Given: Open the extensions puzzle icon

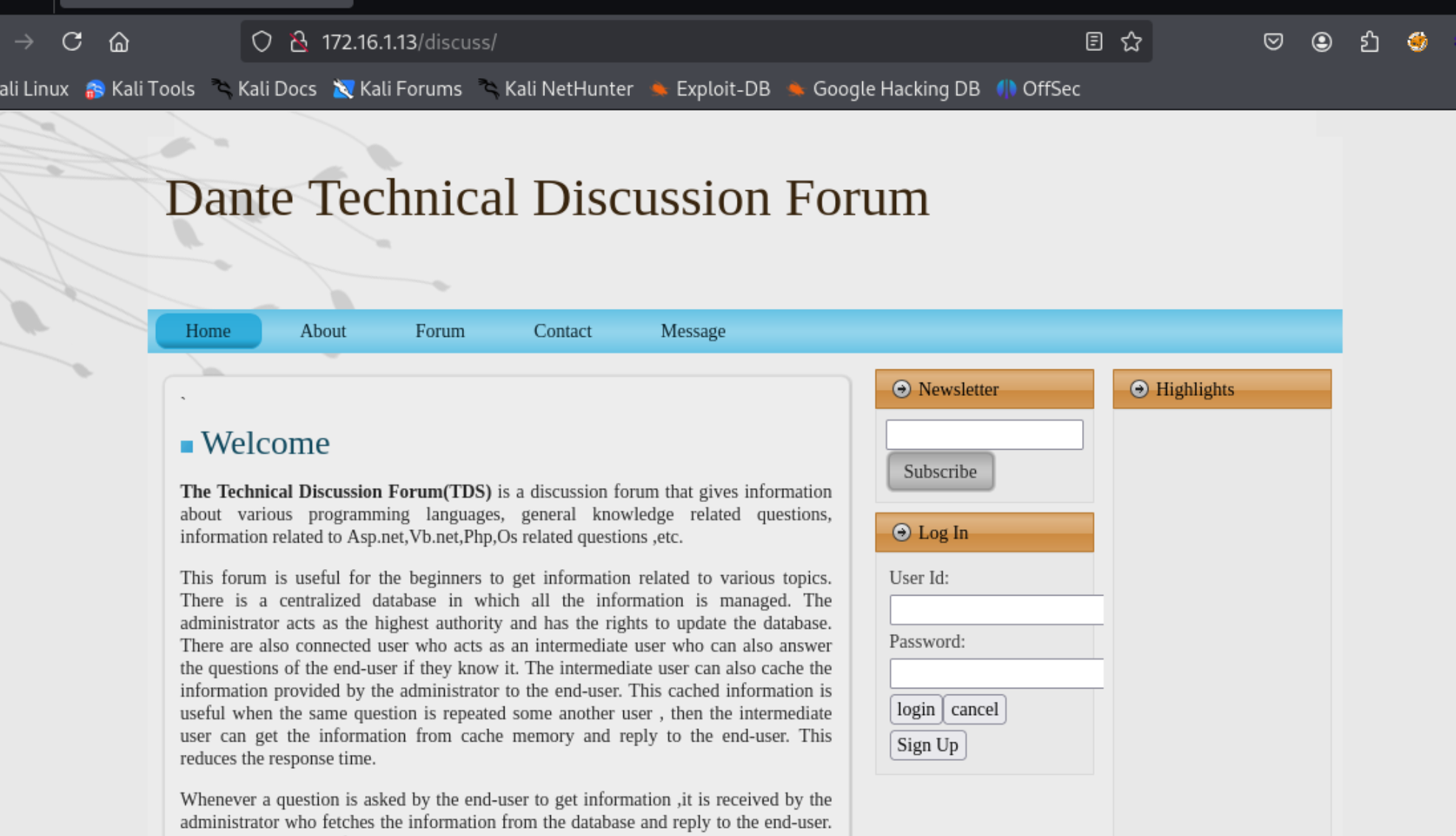Looking at the screenshot, I should [1369, 42].
